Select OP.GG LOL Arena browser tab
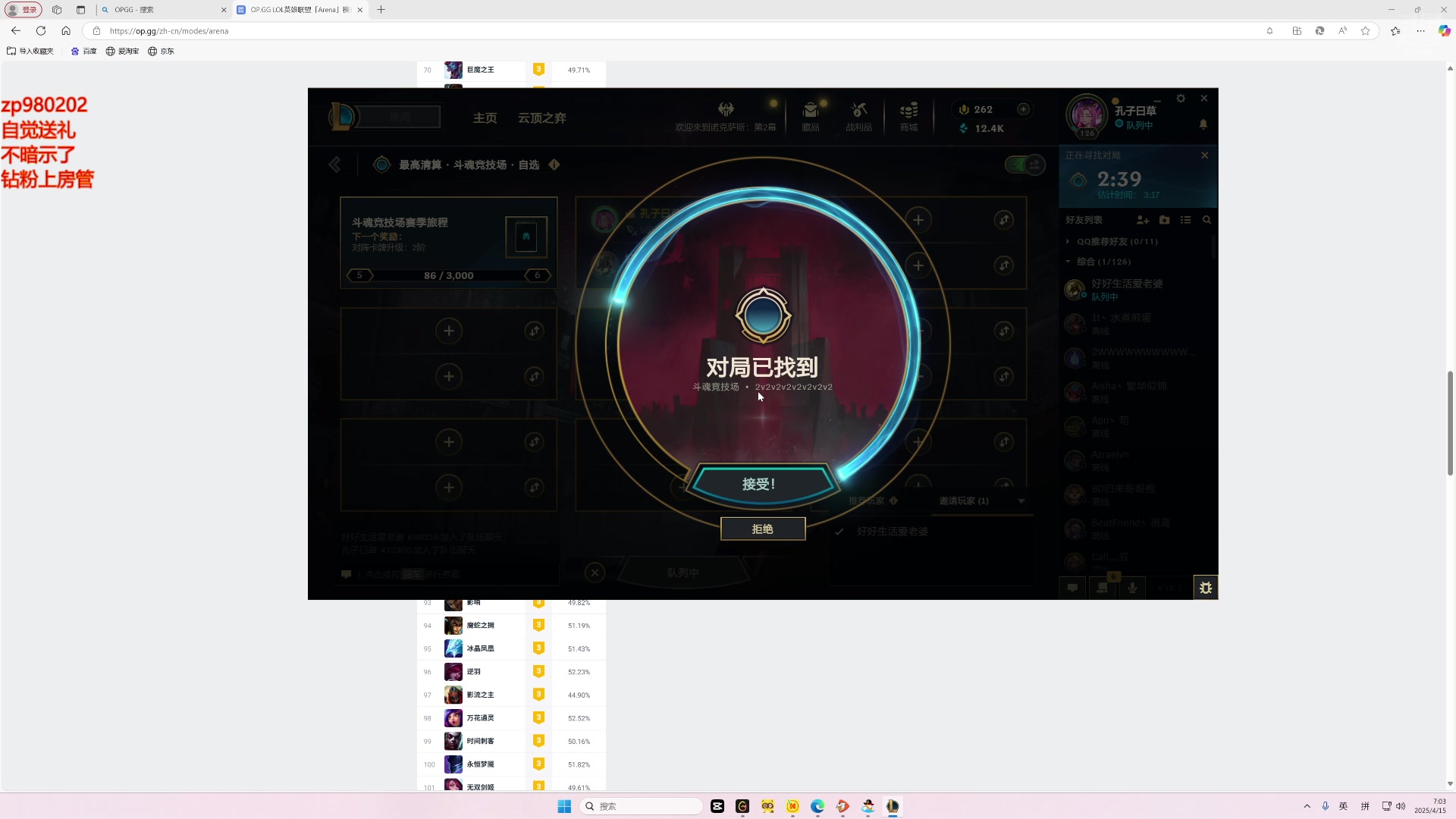The image size is (1456, 819). coord(300,10)
